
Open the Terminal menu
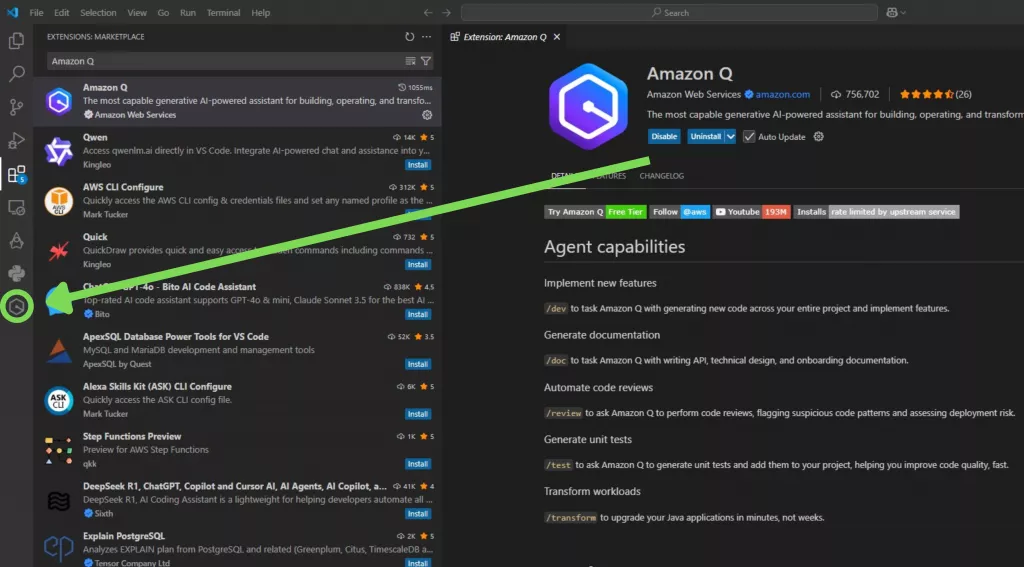click(x=225, y=13)
